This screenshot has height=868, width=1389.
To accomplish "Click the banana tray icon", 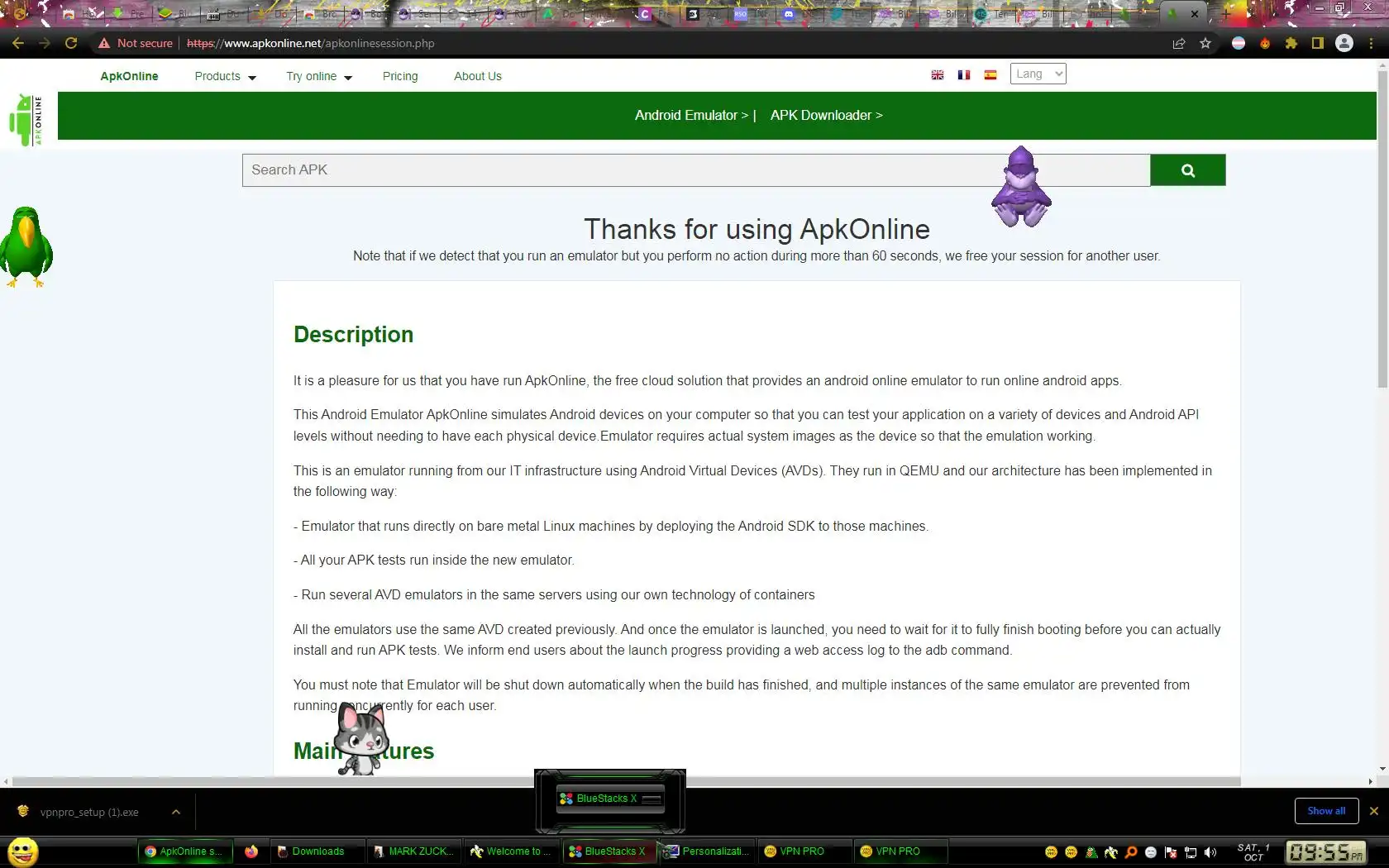I will point(1111,852).
